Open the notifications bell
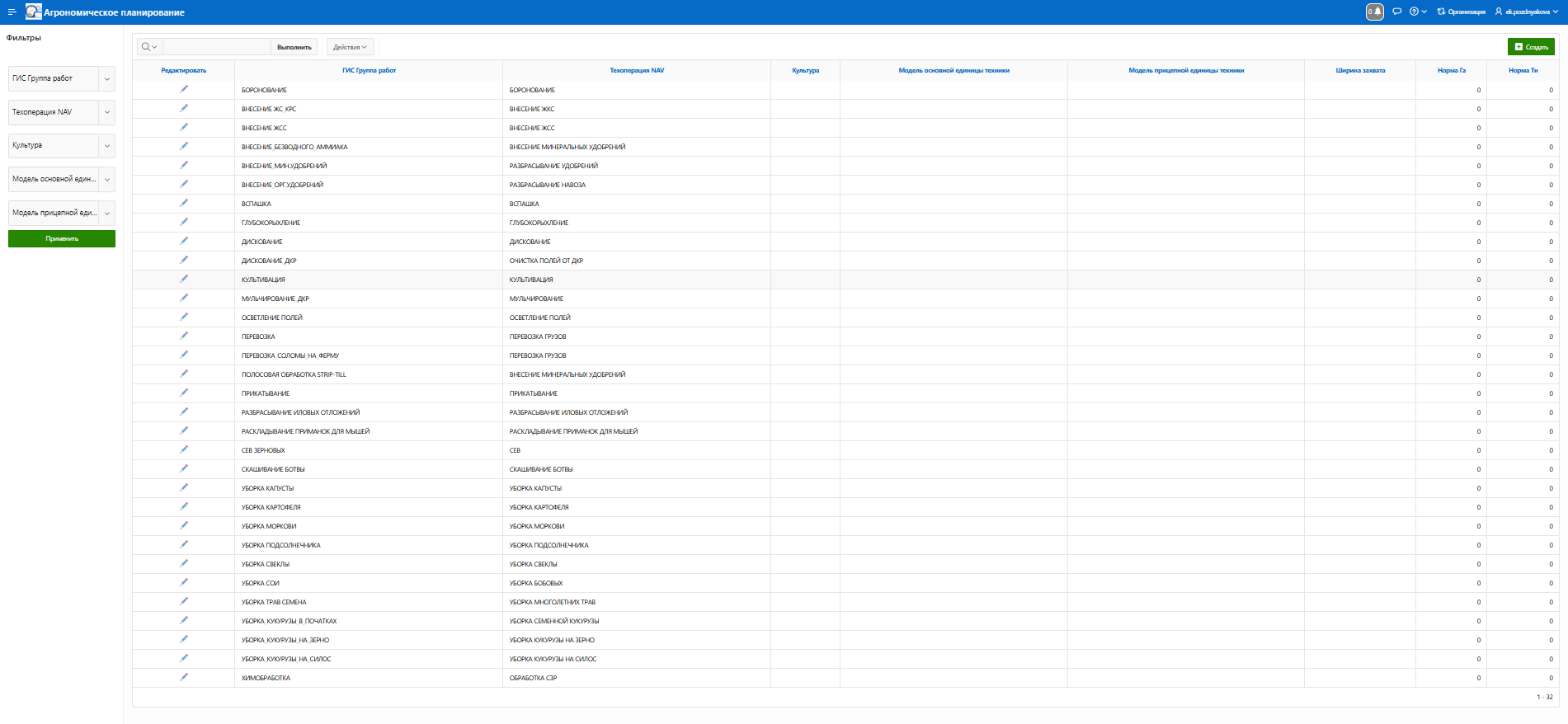 click(x=1374, y=12)
